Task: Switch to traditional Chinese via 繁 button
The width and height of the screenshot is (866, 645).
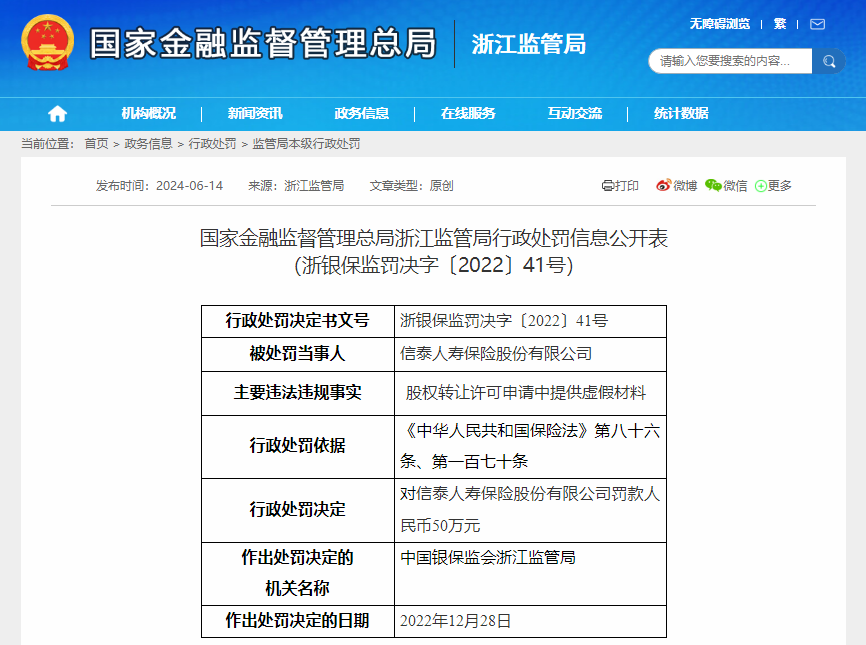Action: [x=779, y=23]
